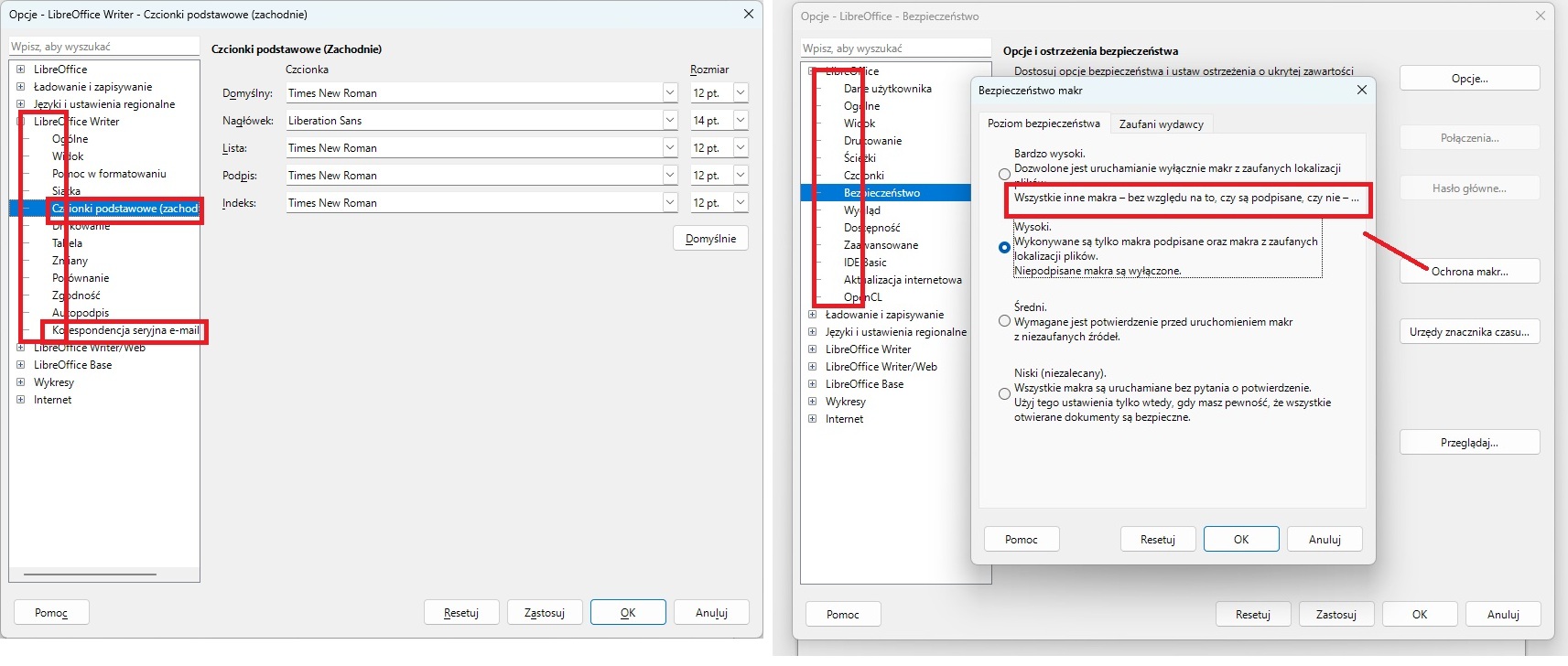Expand LibreOffice Base in Writer options window

20,365
